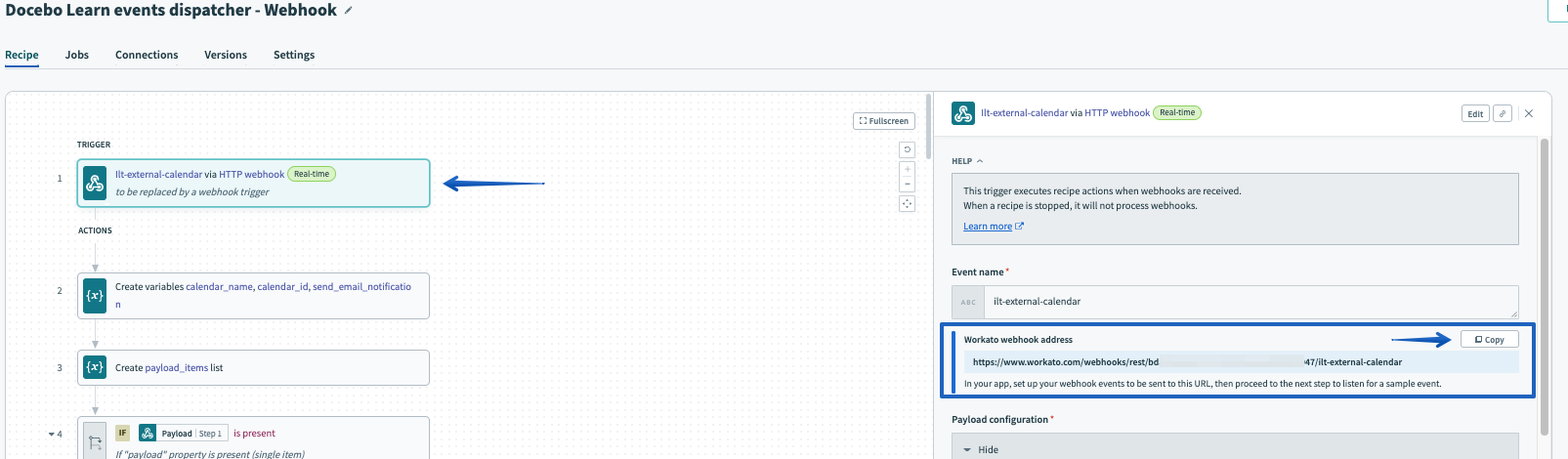The width and height of the screenshot is (1568, 459).
Task: Open the Jobs tab
Action: [77, 55]
